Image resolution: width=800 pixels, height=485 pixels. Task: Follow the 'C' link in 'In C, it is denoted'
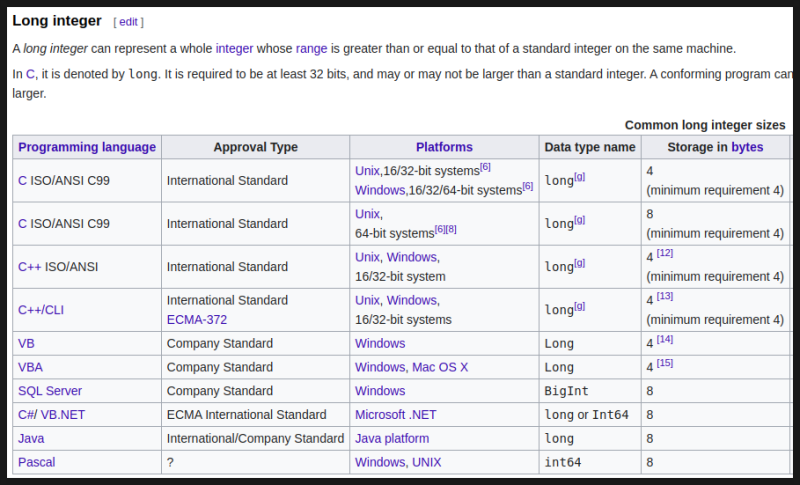point(30,74)
